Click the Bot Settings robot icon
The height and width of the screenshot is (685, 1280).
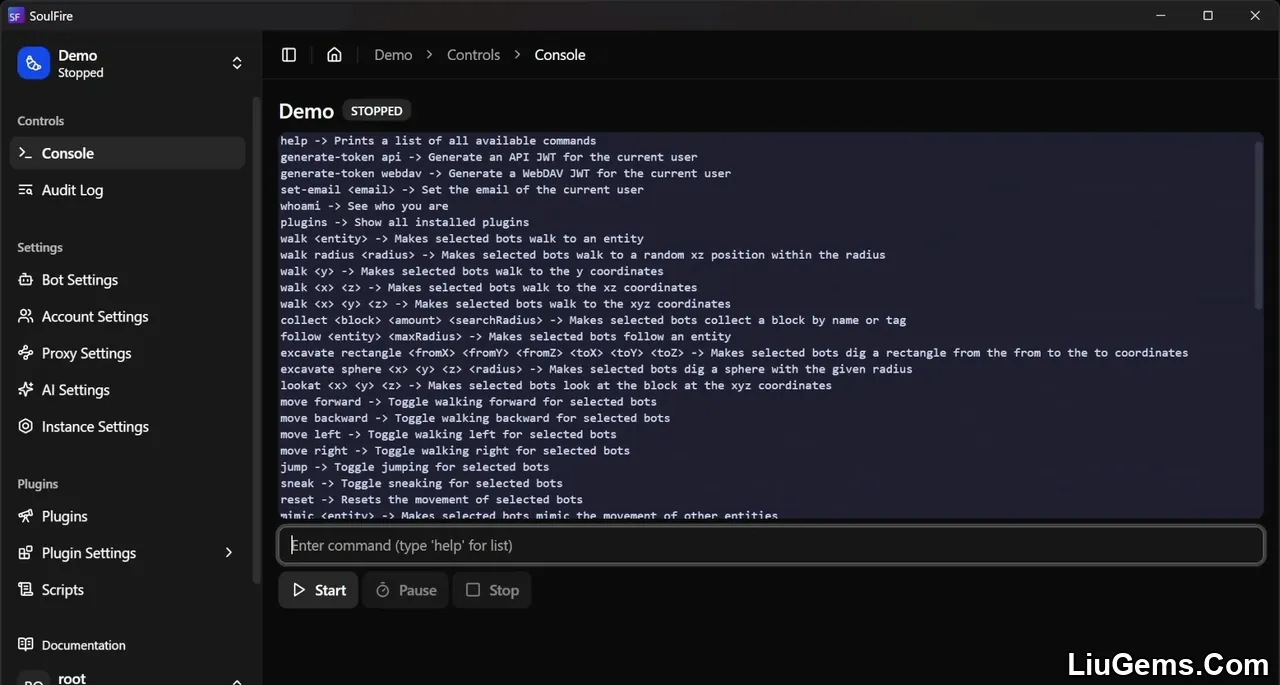[26, 280]
